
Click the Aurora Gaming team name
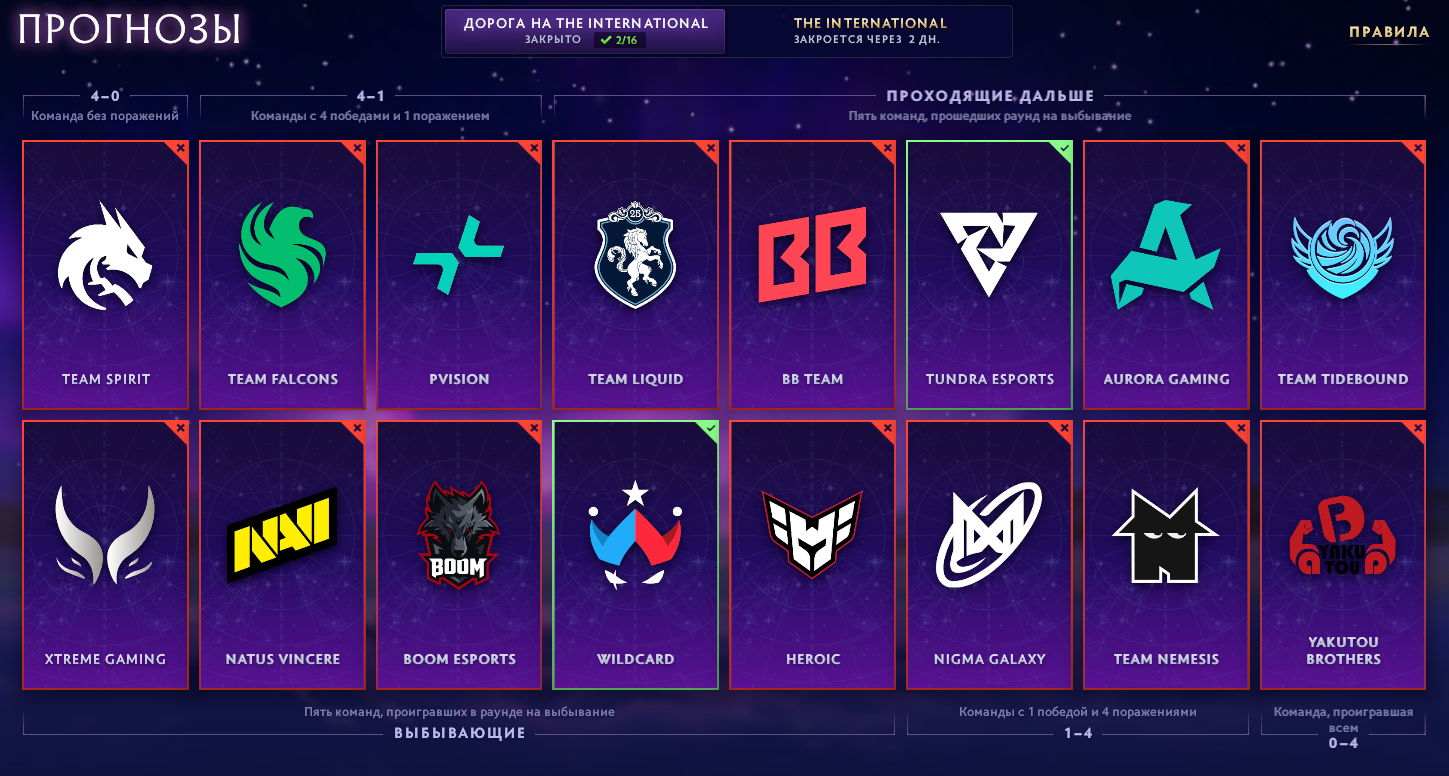tap(1166, 379)
